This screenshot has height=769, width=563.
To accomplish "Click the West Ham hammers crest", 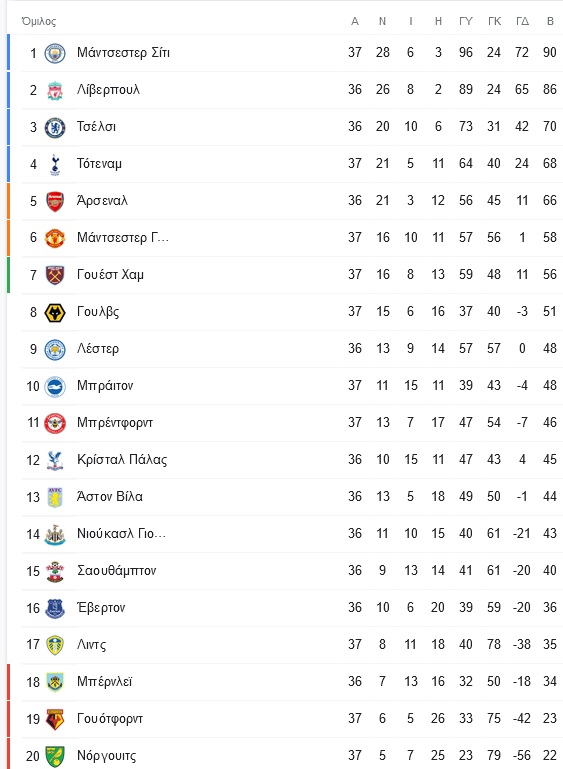I will [x=55, y=275].
